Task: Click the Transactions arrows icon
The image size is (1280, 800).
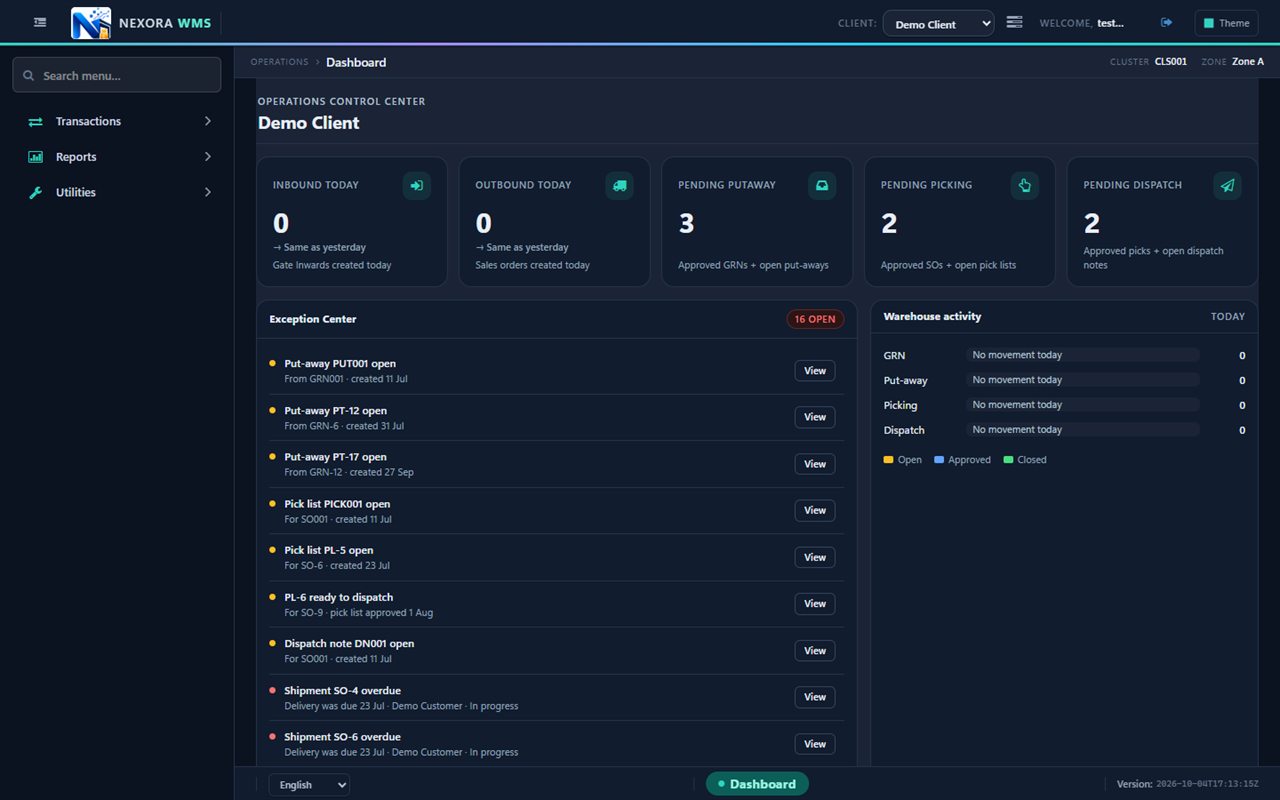Action: point(36,122)
